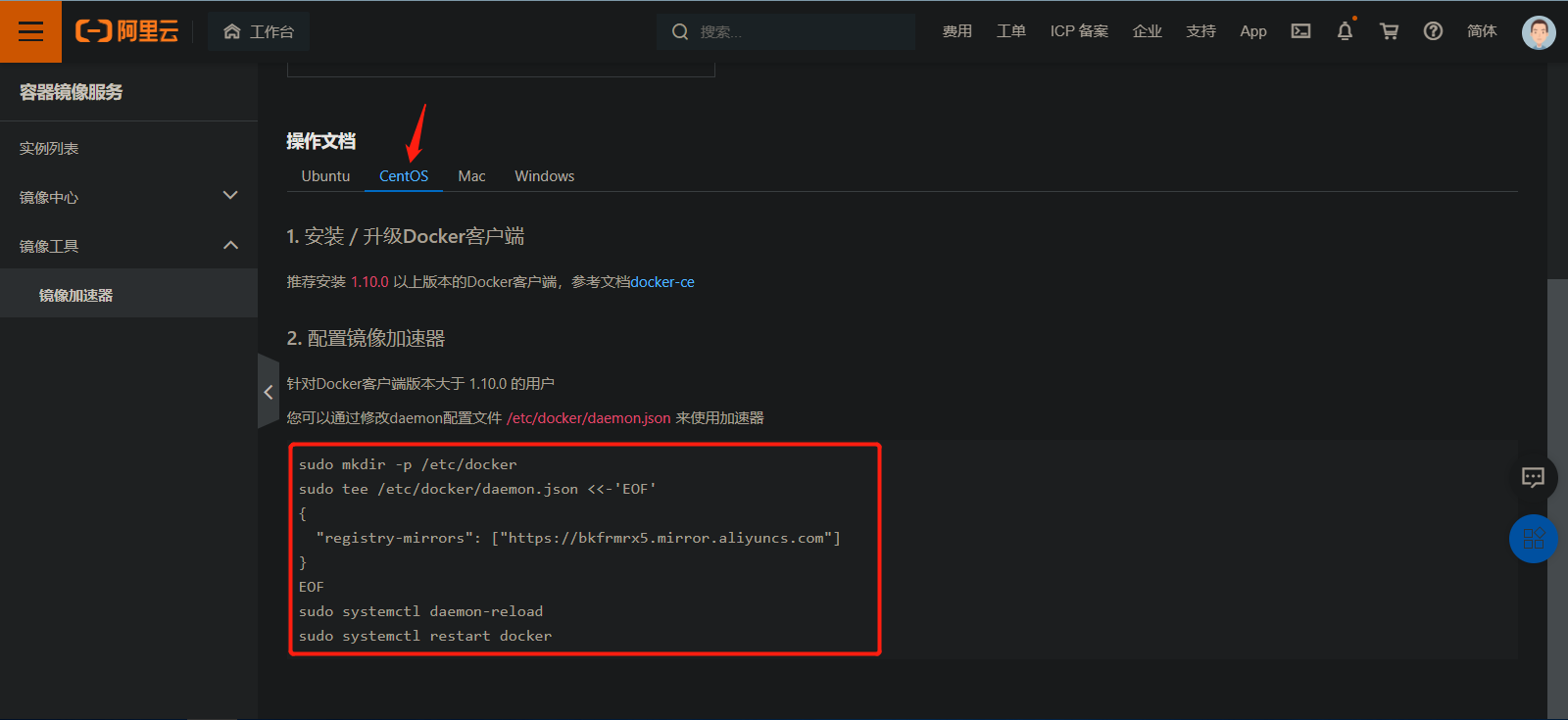Open the hamburger main menu
Viewport: 1568px width, 720px height.
30,31
